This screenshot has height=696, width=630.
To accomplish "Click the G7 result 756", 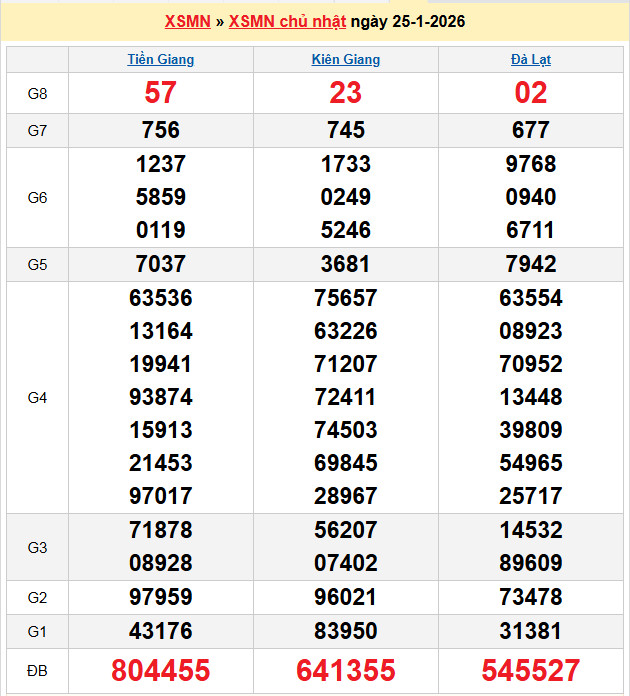I will [161, 130].
